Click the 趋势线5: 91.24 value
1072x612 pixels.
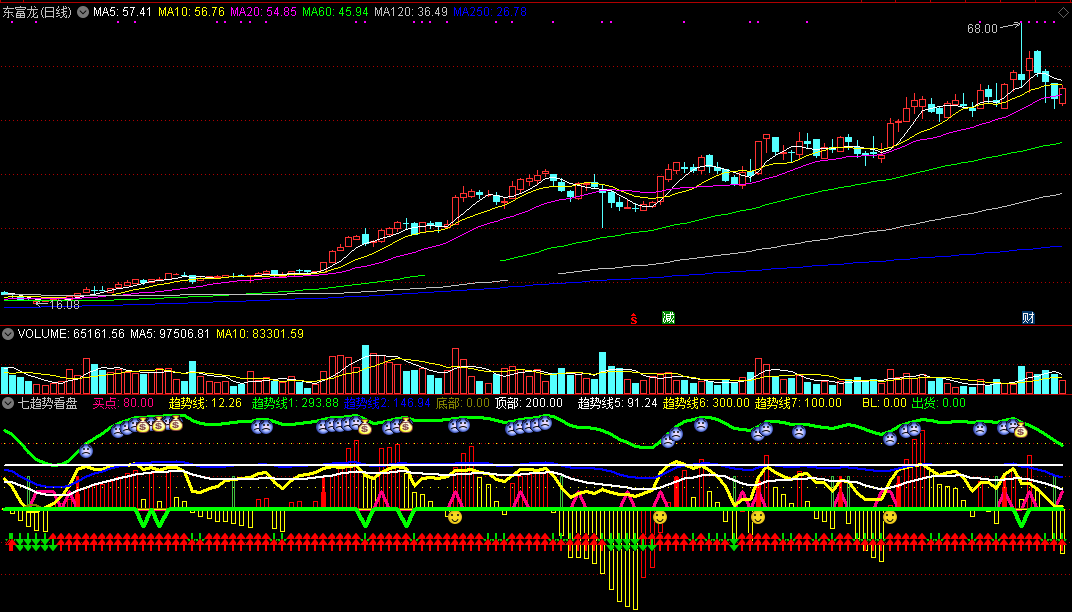pos(617,403)
